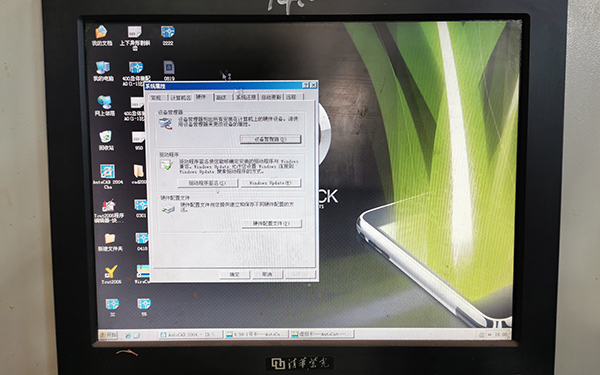Viewport: 600px width, 375px height.
Task: Select the Network Neighborhood globe icon
Action: coord(104,106)
